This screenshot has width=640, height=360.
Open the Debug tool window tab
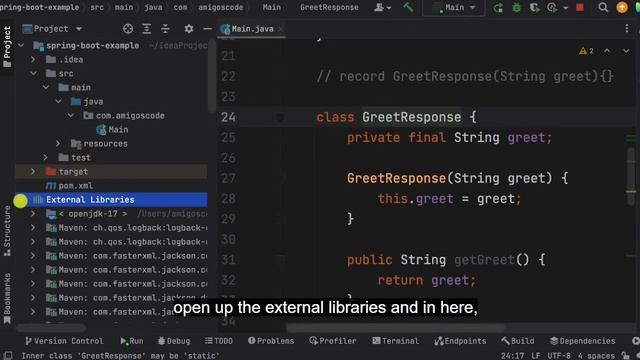coord(174,341)
